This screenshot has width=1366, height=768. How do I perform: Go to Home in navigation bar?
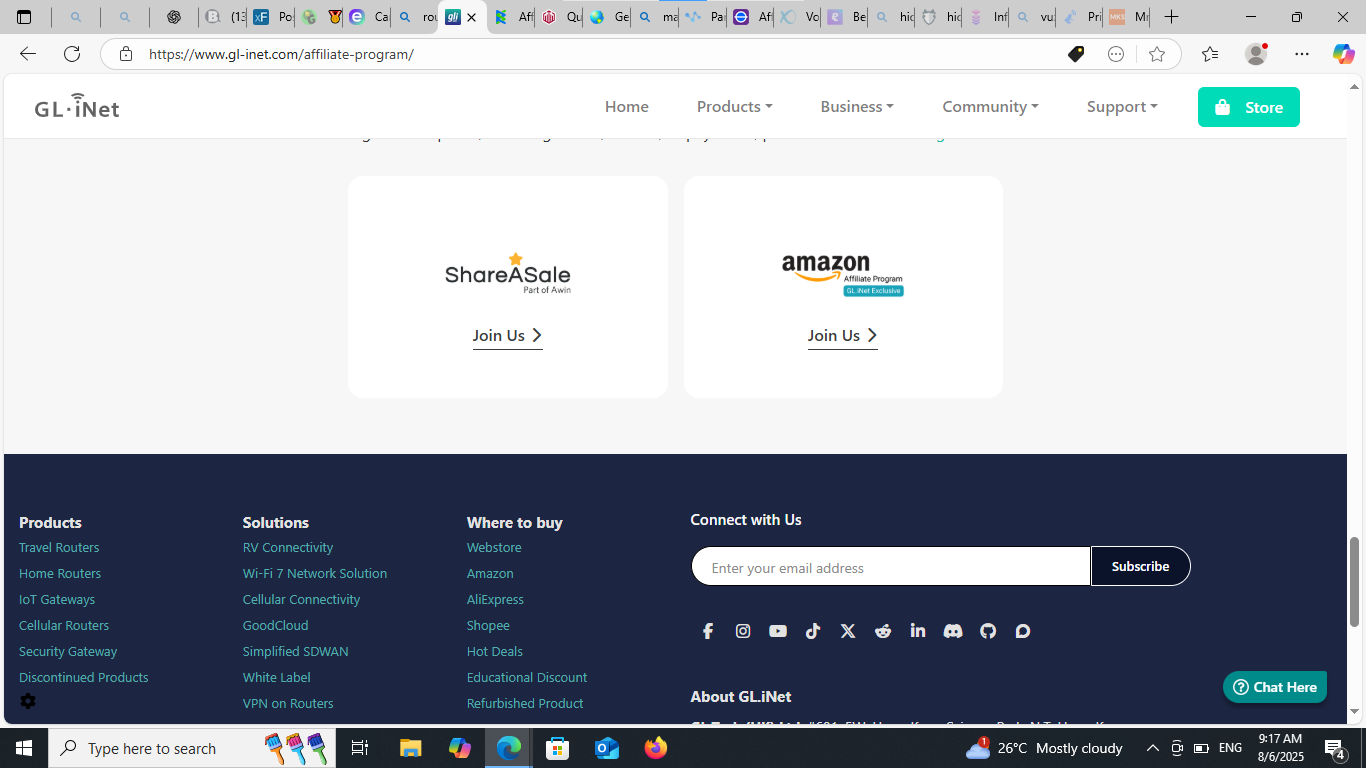tap(627, 106)
